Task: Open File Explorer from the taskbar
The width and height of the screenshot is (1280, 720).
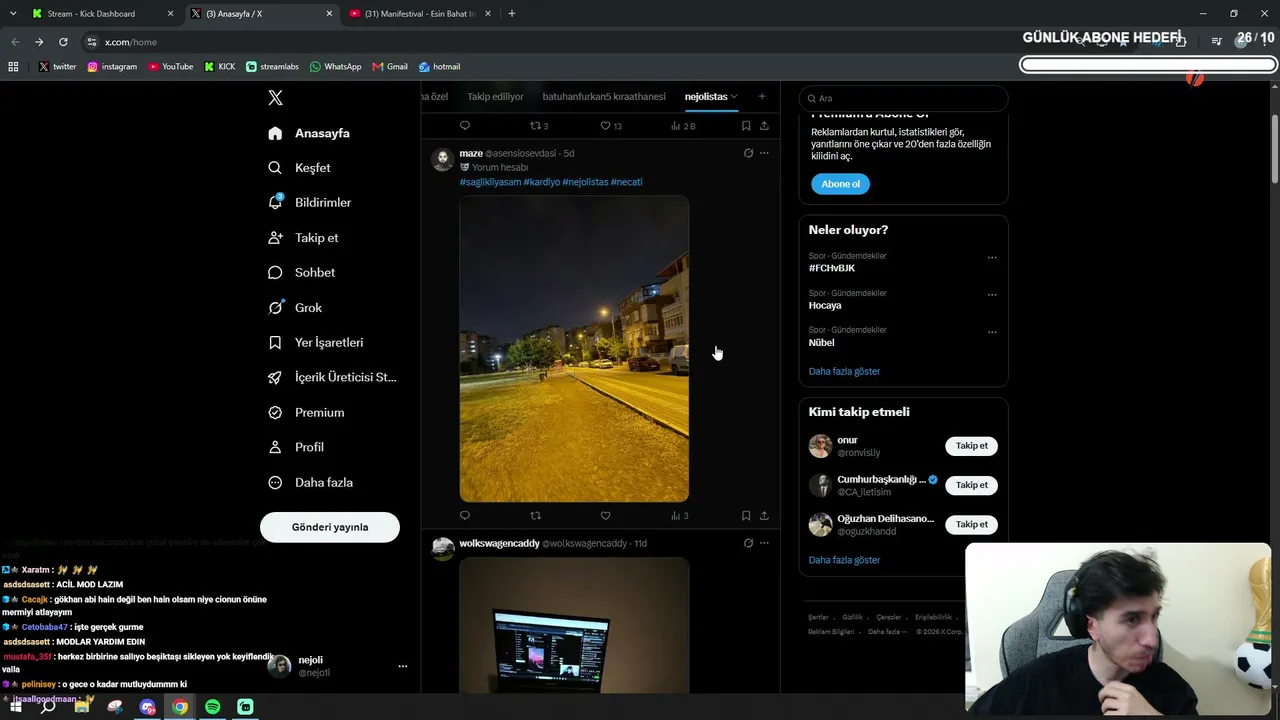Action: 82,707
